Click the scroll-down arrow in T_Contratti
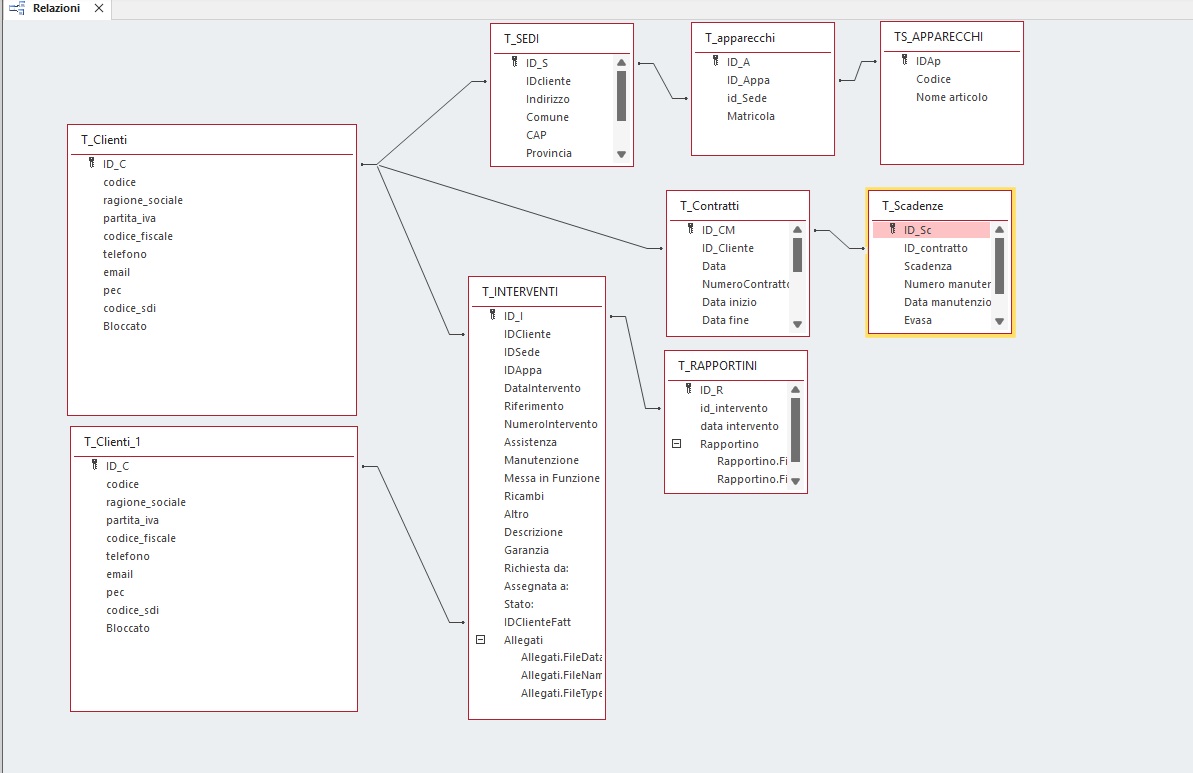 (797, 324)
